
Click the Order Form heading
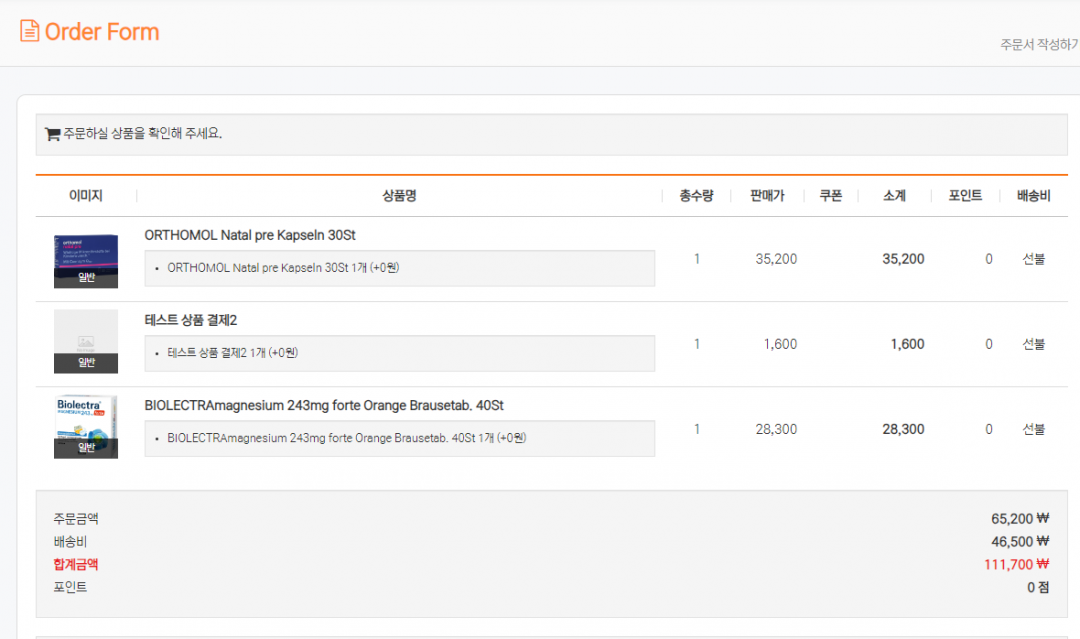pyautogui.click(x=102, y=32)
